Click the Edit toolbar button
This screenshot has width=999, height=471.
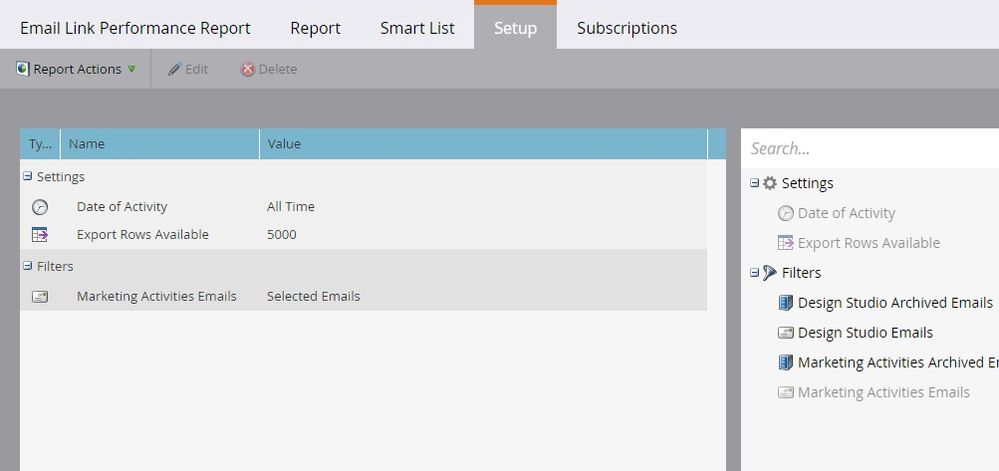[x=188, y=69]
